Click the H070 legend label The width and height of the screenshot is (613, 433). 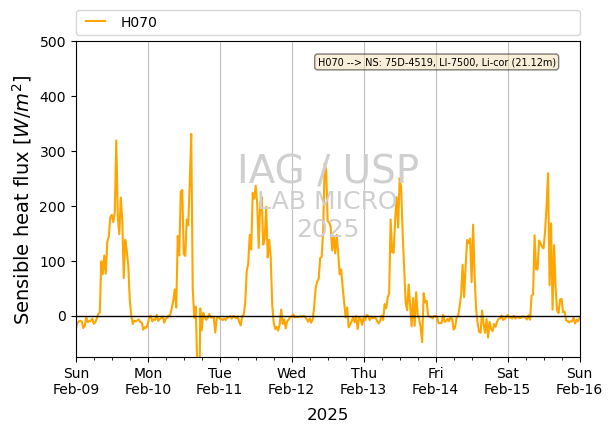(139, 22)
